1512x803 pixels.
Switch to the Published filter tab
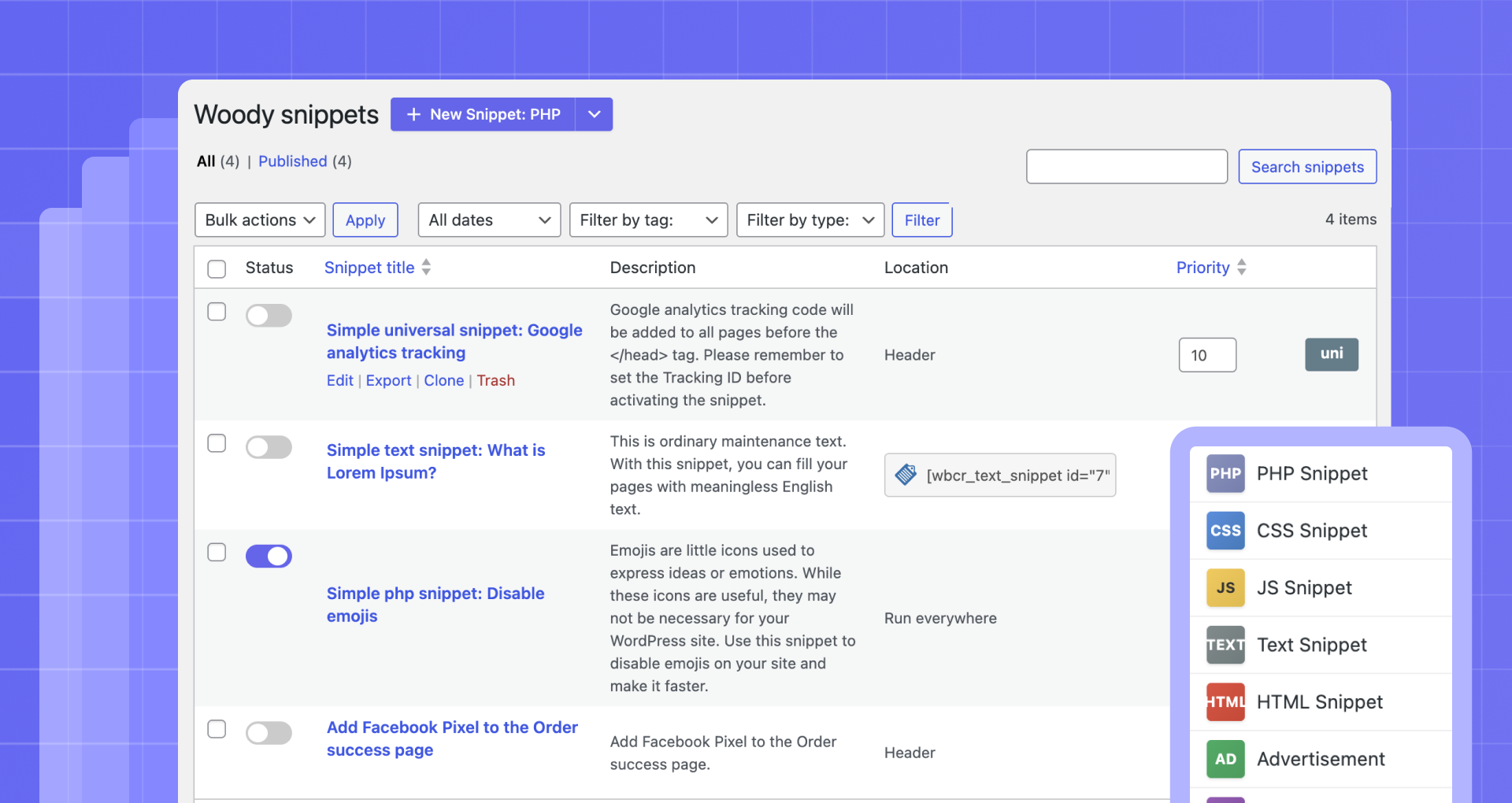pos(292,161)
